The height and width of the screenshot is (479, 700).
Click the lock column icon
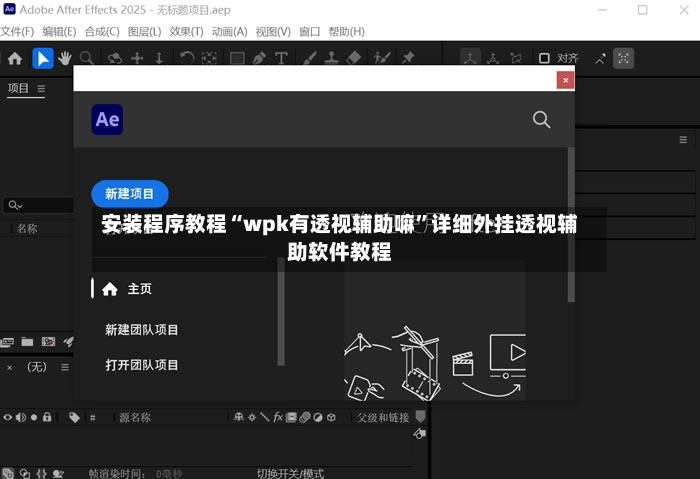(x=47, y=417)
